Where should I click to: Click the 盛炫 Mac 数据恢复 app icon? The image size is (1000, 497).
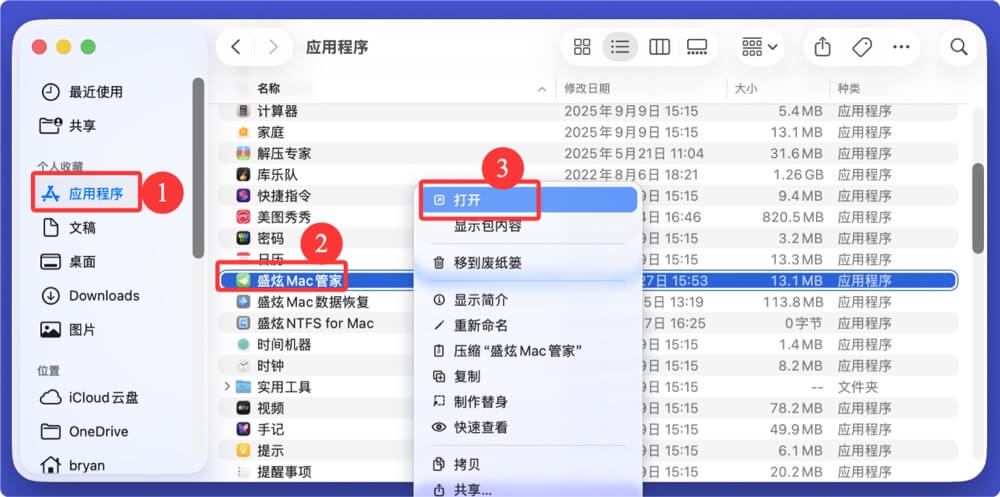pos(243,302)
